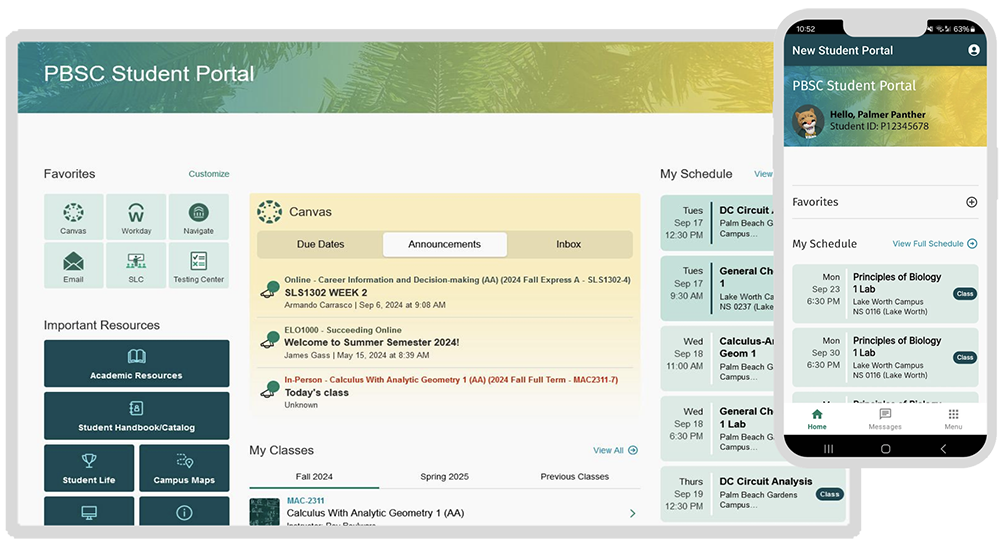Viewport: 1000px width, 546px height.
Task: Open the Academic Resources button
Action: click(x=136, y=364)
